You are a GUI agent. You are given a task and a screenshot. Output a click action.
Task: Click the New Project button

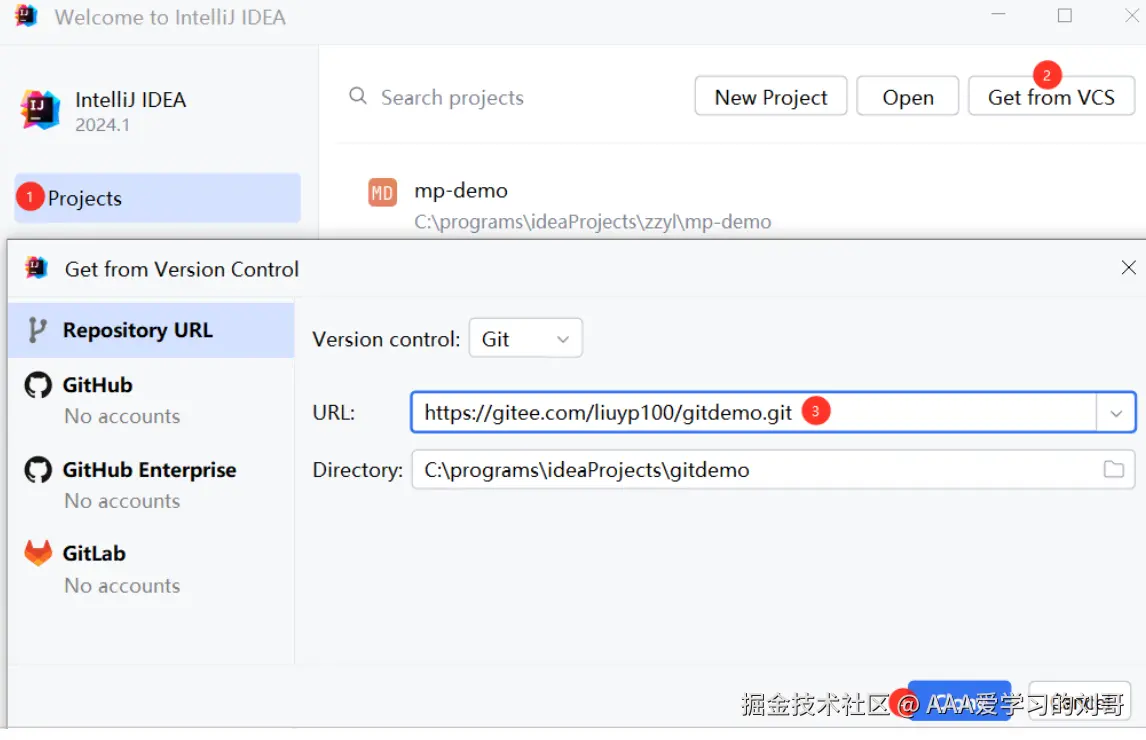point(770,97)
